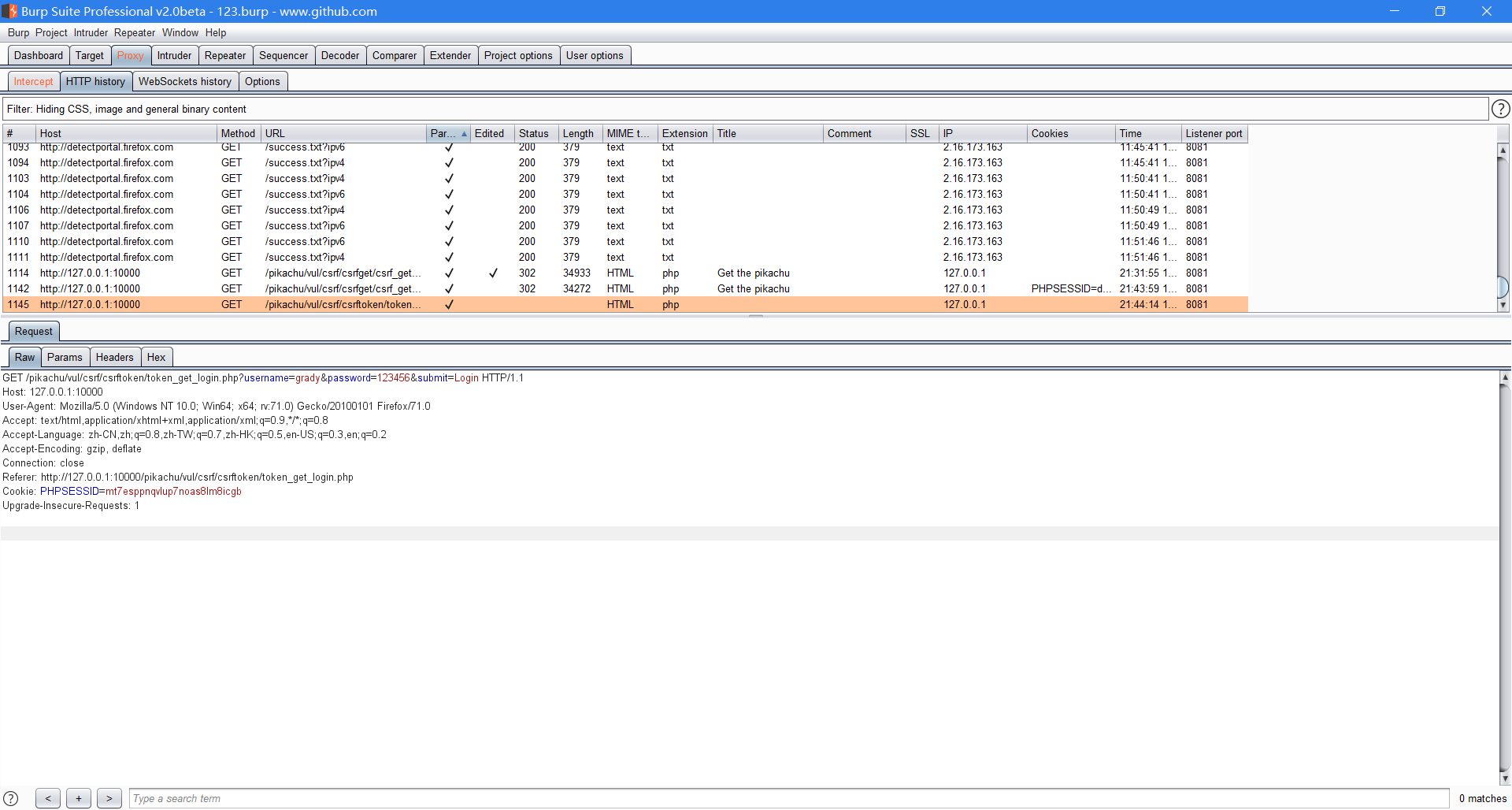Image resolution: width=1512 pixels, height=810 pixels.
Task: Click in the search term field
Action: (789, 798)
